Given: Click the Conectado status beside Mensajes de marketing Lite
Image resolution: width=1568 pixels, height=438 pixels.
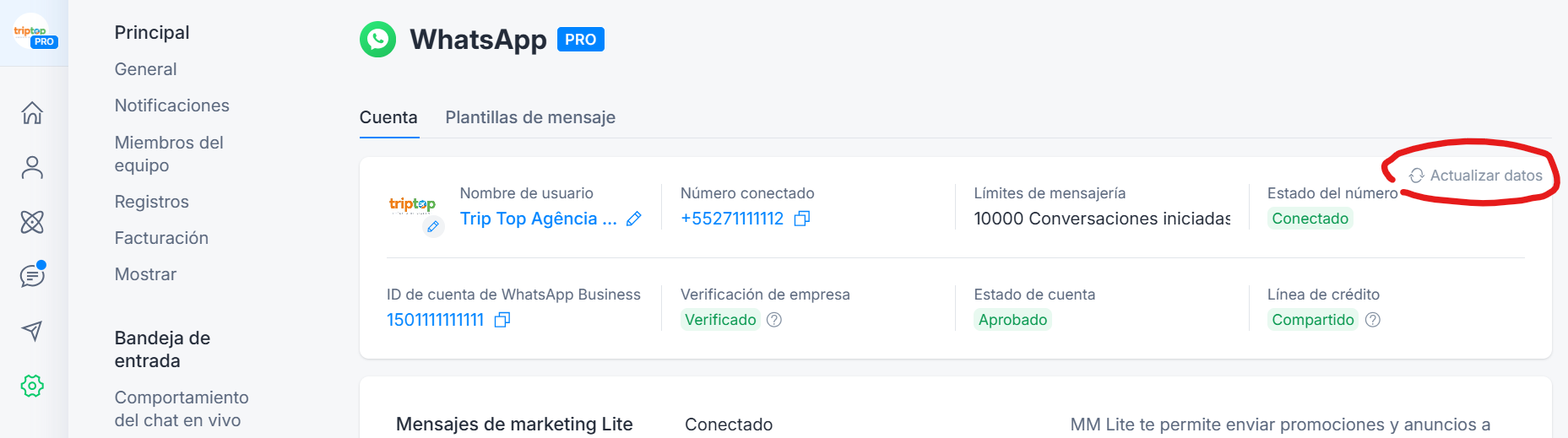Looking at the screenshot, I should (x=729, y=424).
